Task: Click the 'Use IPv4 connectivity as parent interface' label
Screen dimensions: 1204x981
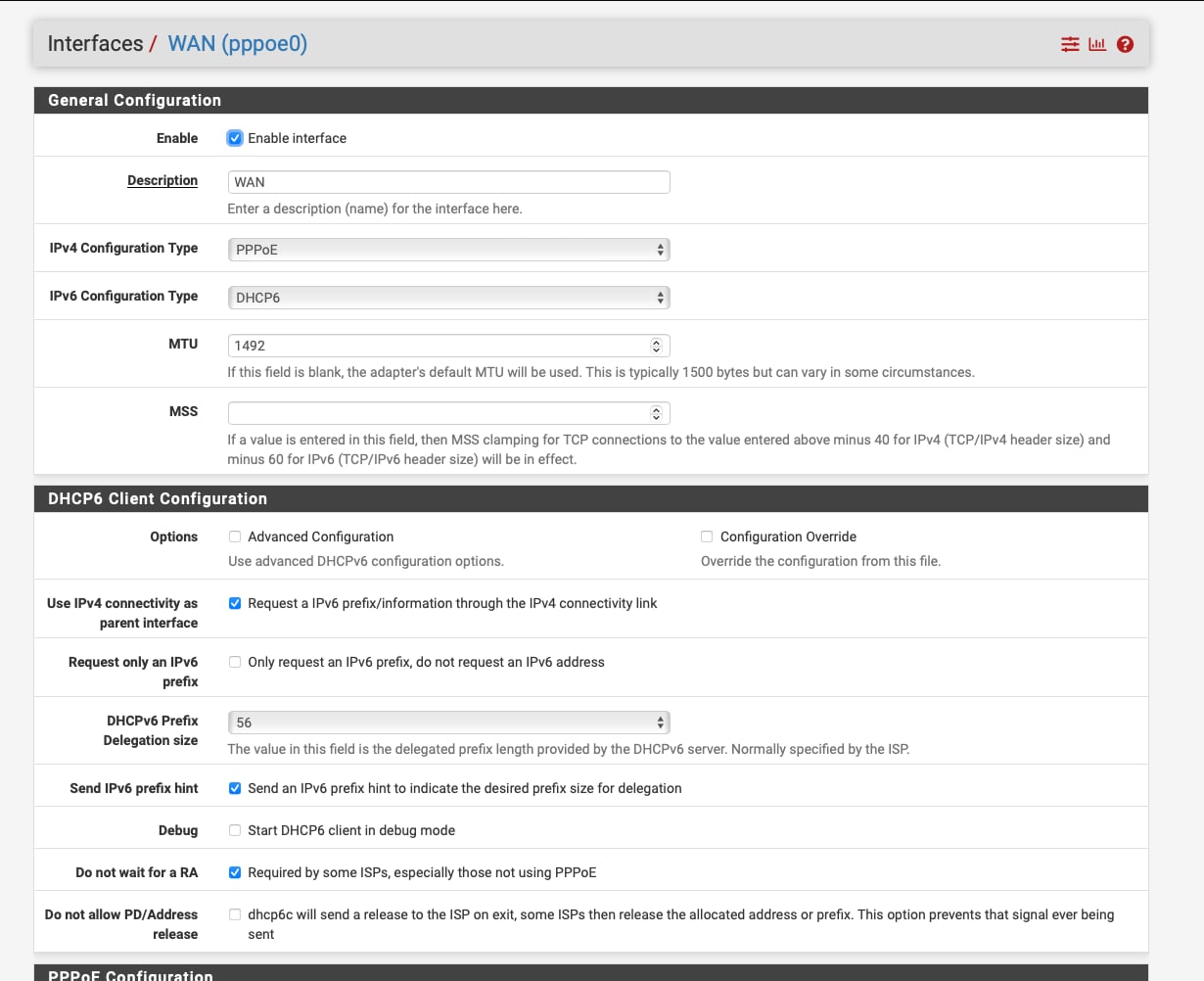Action: [122, 613]
